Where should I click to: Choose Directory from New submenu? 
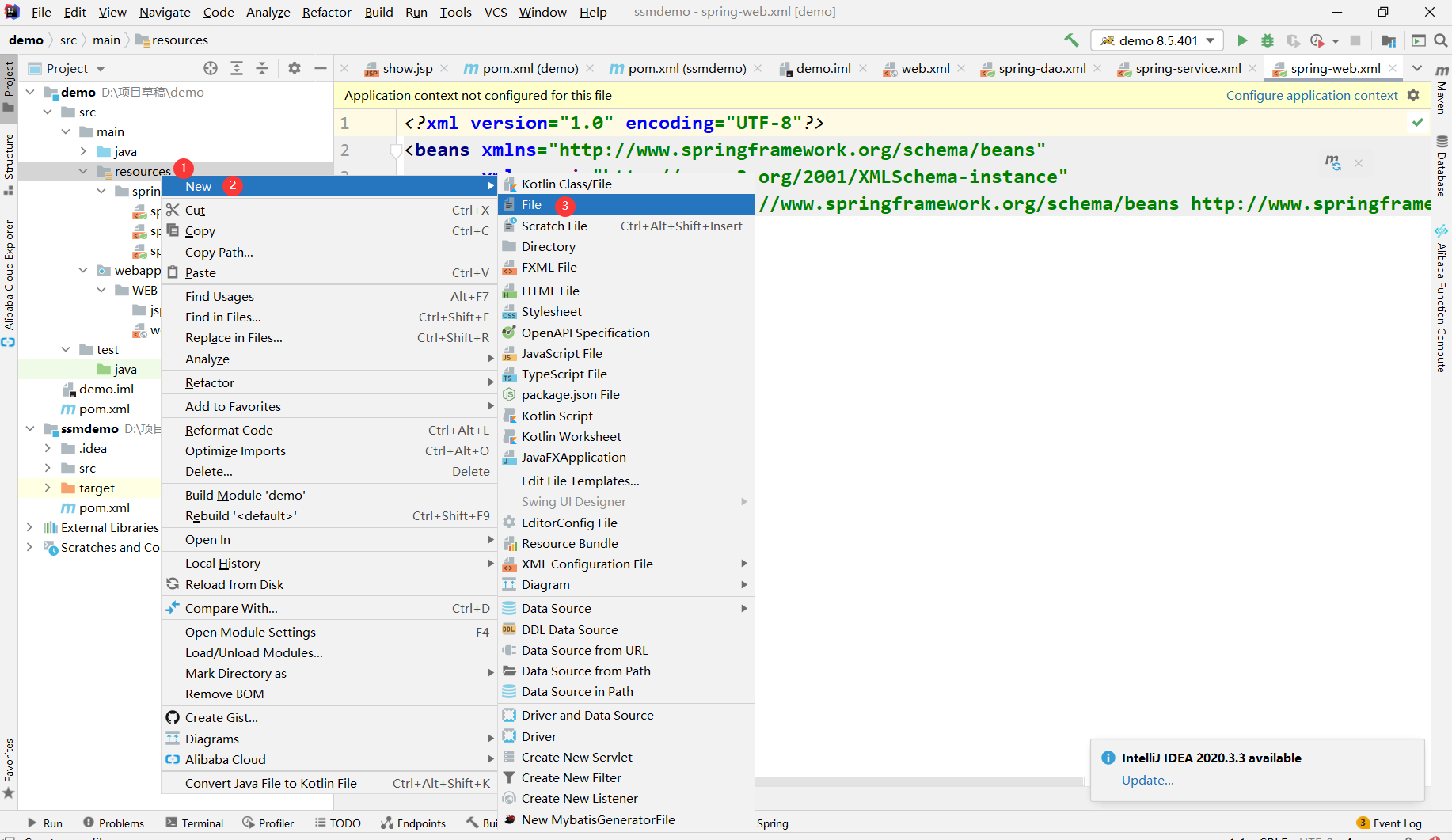[x=625, y=246]
